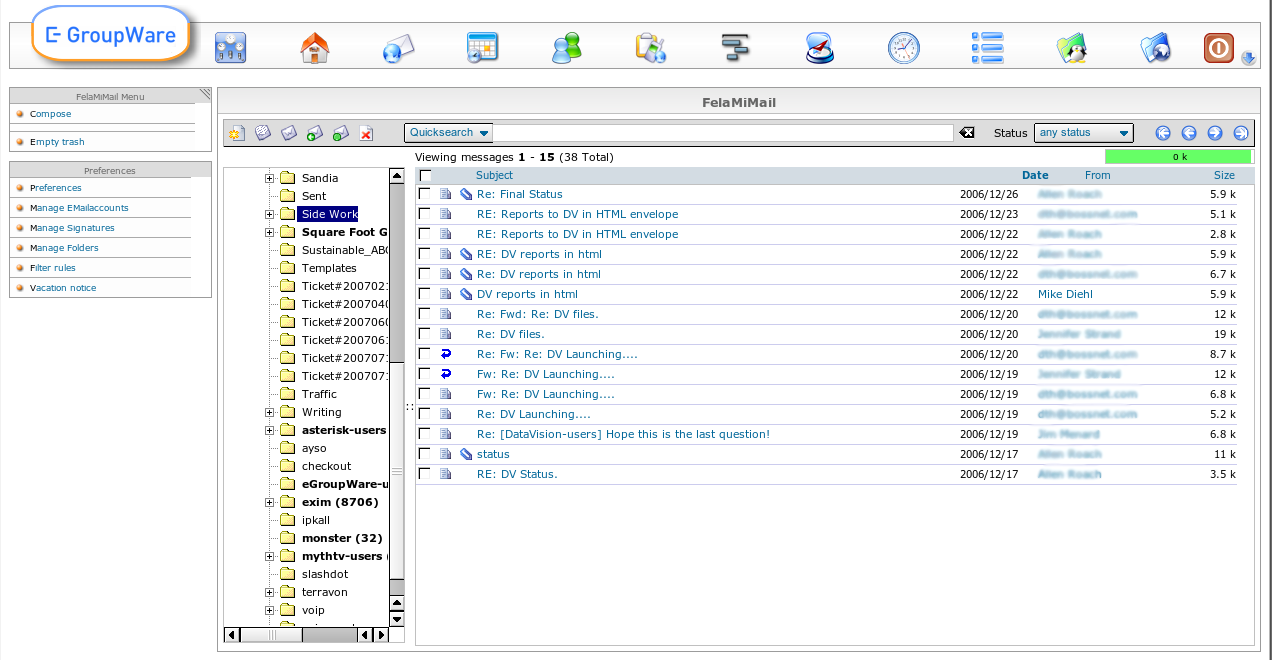Click Empty trash in FelaMiMail Menu
The height and width of the screenshot is (660, 1272).
pos(57,142)
